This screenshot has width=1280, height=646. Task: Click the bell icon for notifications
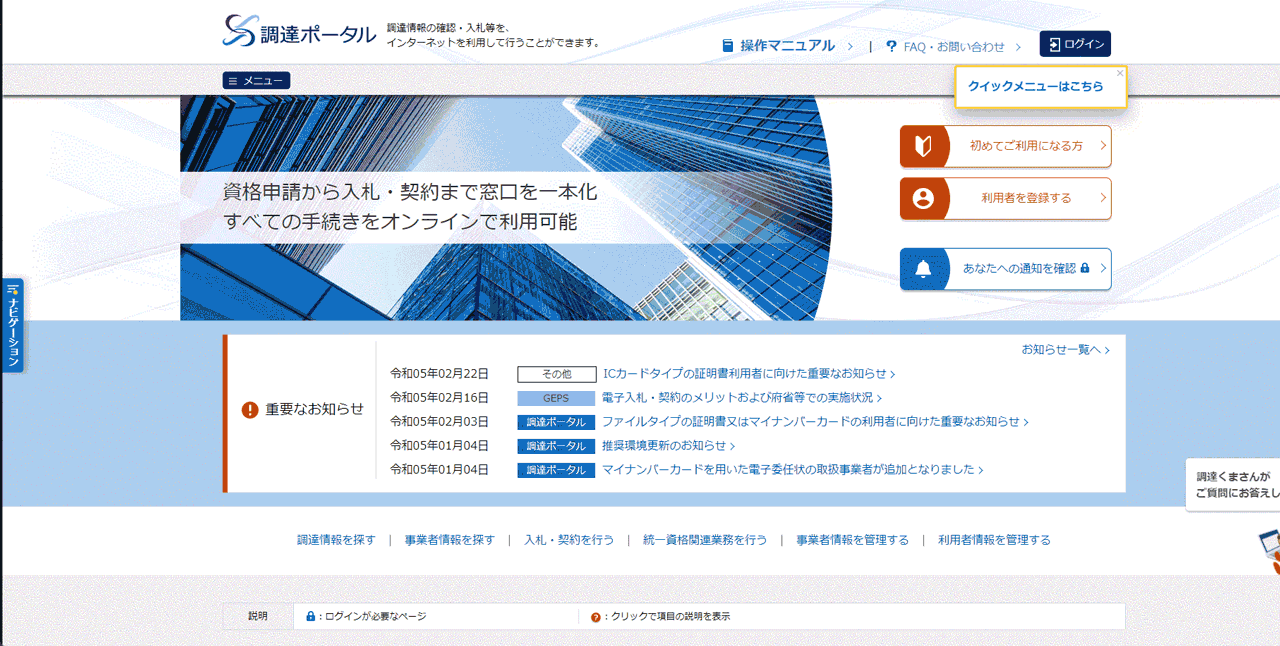tap(923, 269)
